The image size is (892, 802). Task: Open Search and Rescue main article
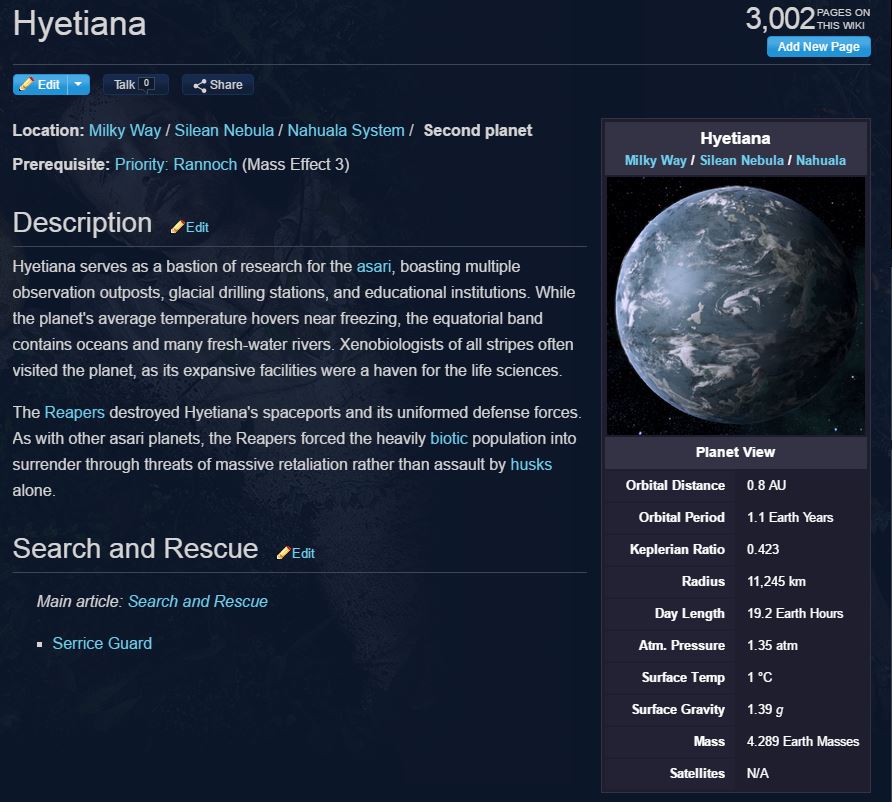(x=197, y=601)
